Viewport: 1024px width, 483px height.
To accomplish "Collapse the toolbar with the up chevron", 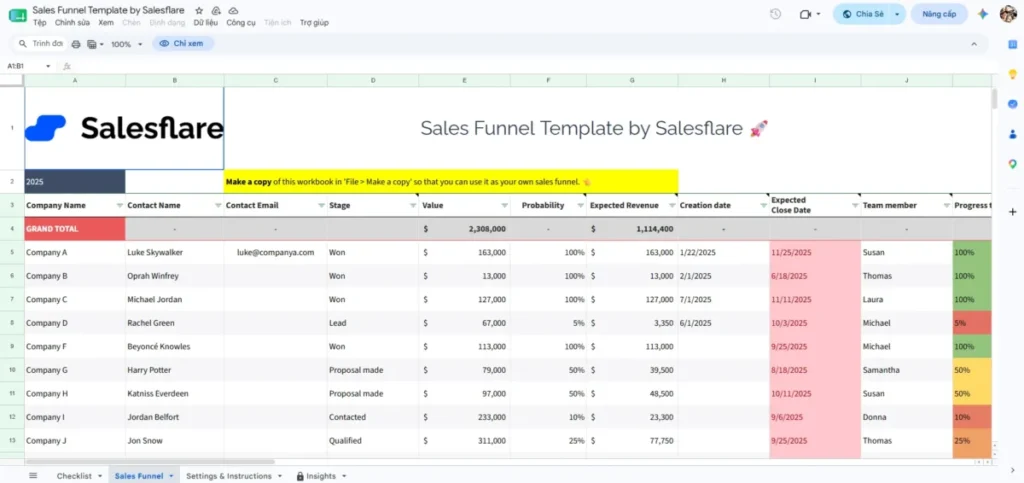I will 974,44.
